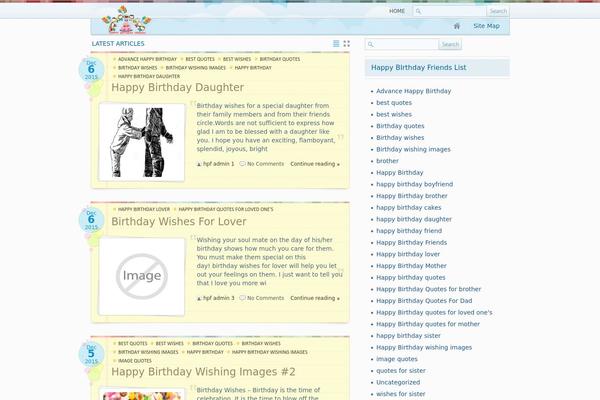Click the sidebar Search button
Screen dimensions: 600x400
tap(450, 44)
